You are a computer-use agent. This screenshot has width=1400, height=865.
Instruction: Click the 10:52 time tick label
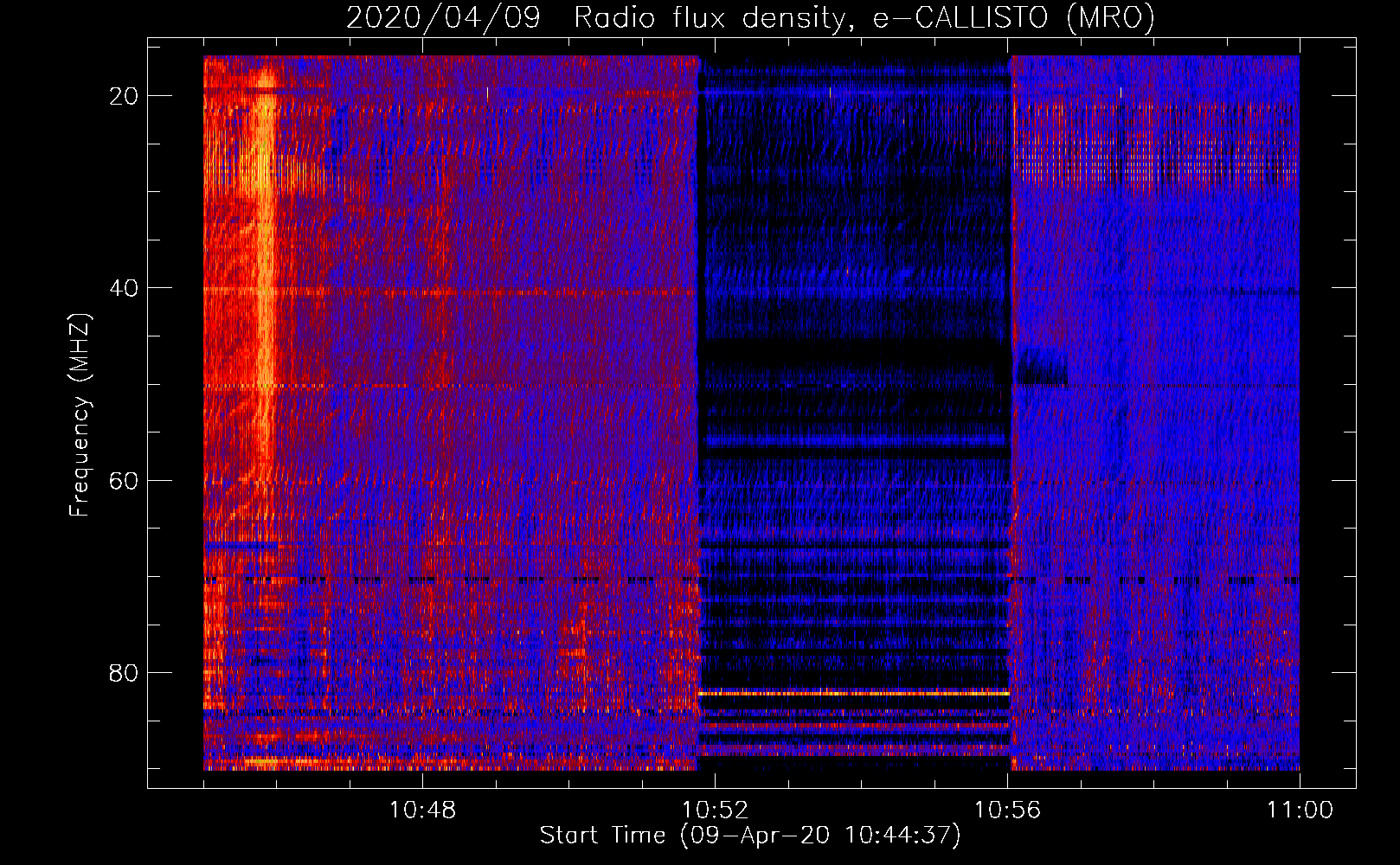(x=715, y=811)
